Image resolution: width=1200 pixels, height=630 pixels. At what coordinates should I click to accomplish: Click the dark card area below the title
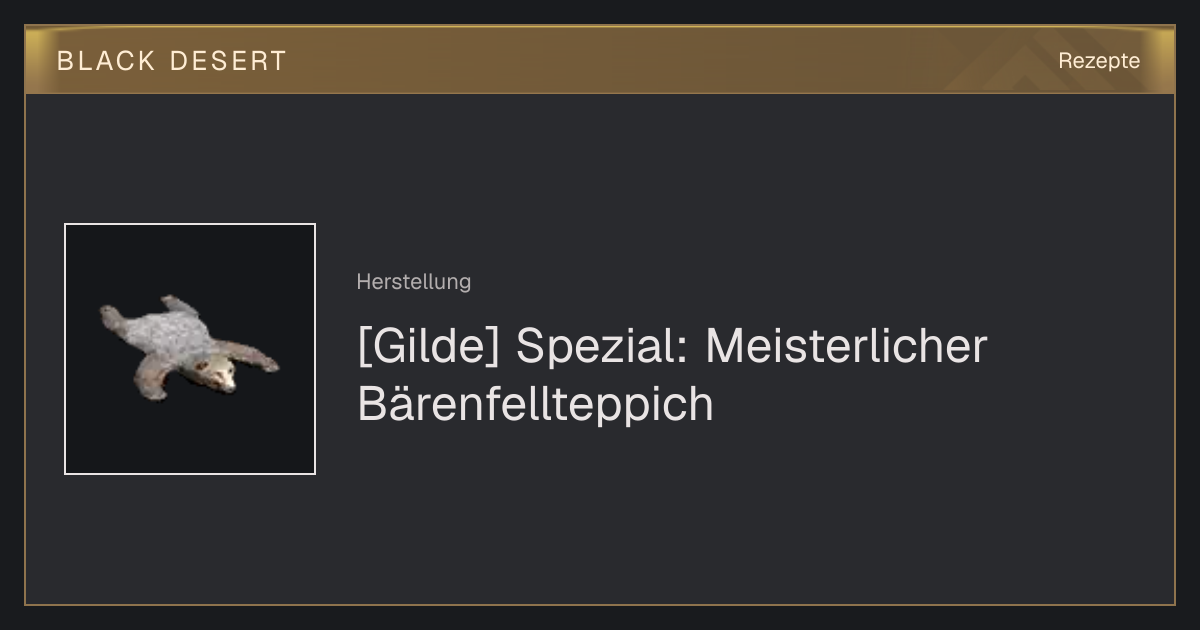700,520
